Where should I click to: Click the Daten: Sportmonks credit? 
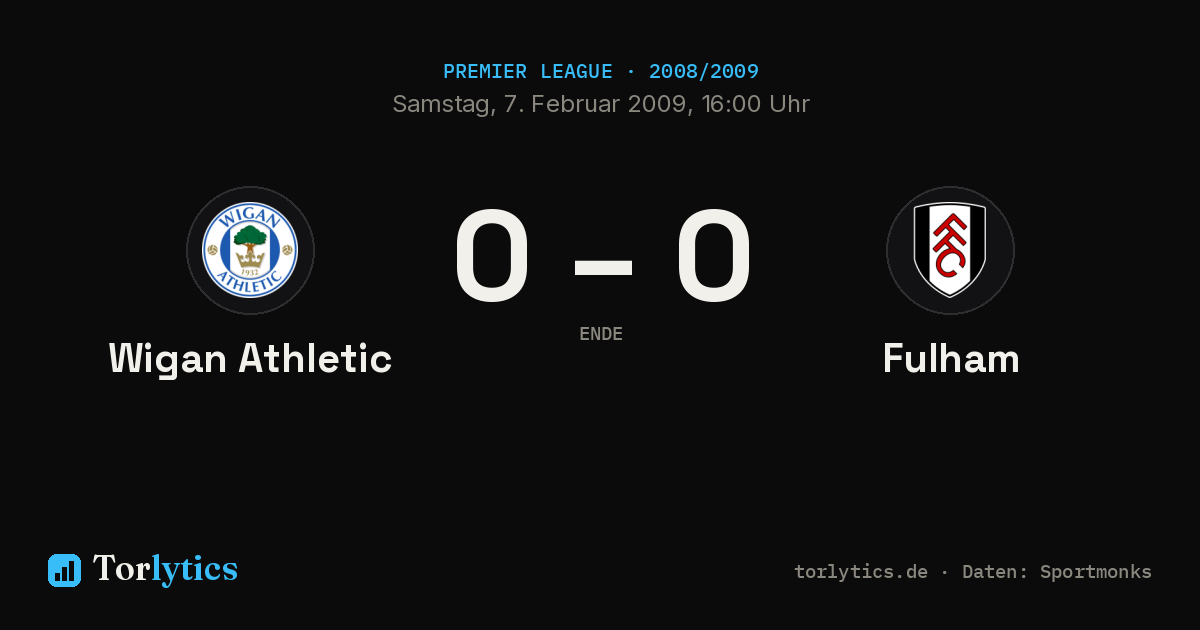coord(1057,572)
